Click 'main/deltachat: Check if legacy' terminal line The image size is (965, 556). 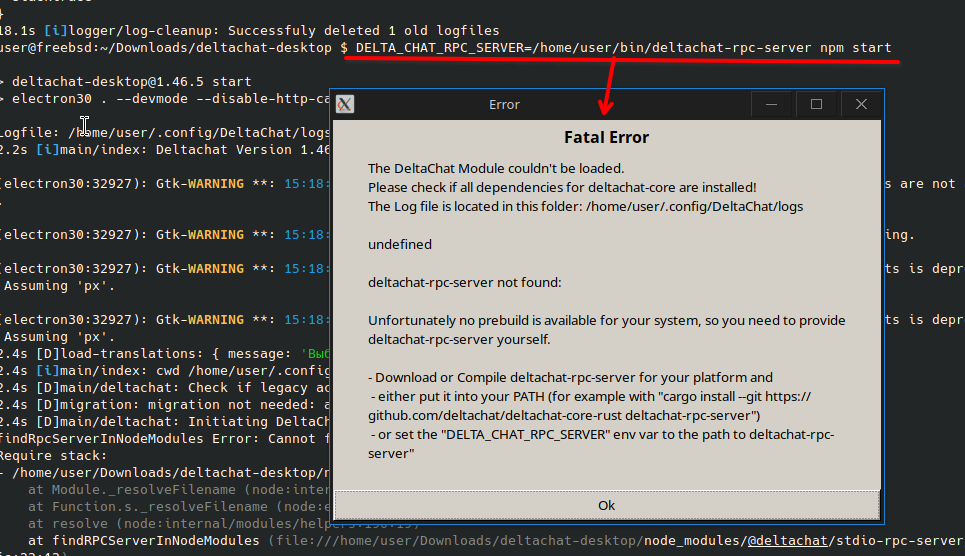(165, 388)
